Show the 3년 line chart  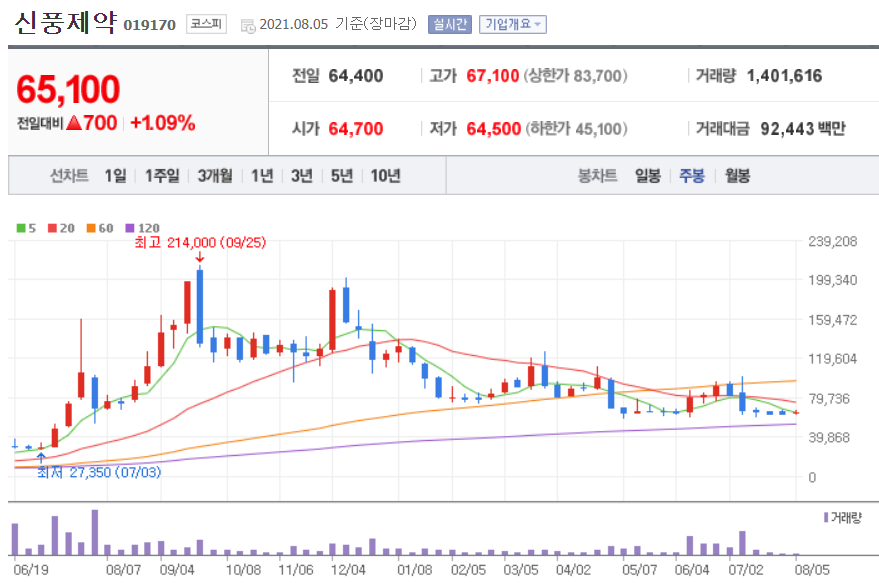pos(302,175)
